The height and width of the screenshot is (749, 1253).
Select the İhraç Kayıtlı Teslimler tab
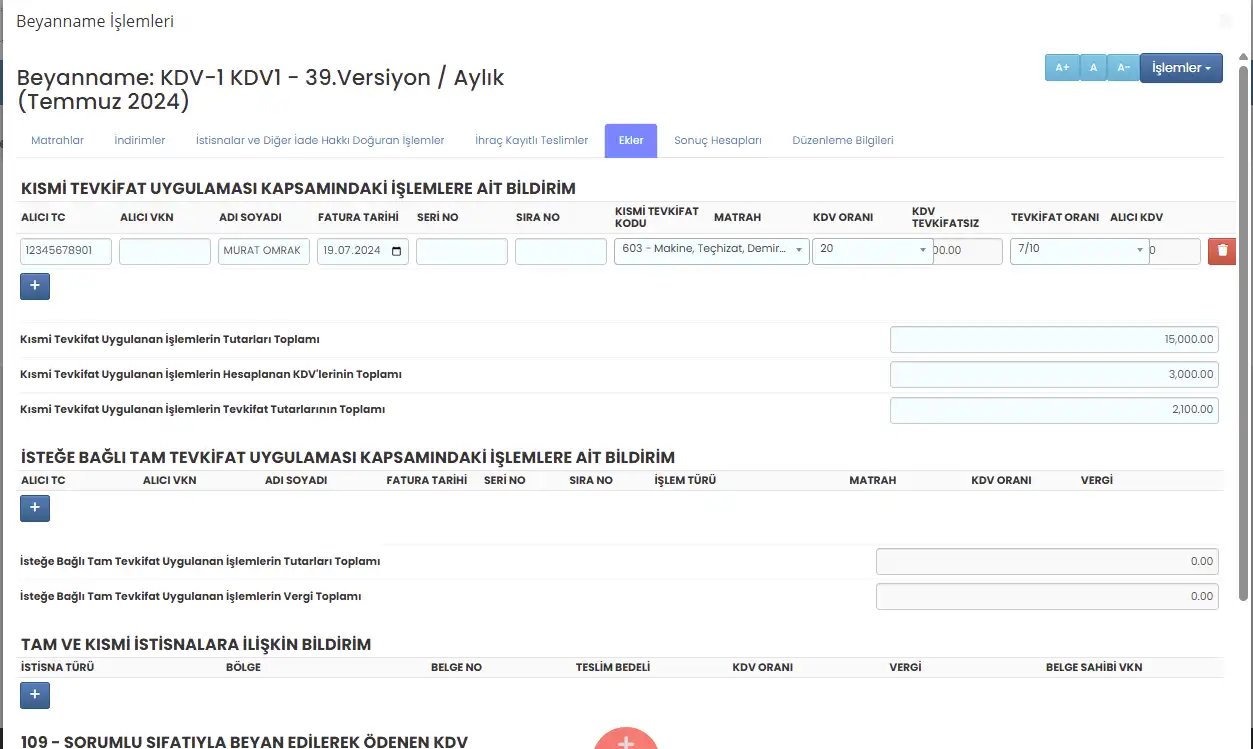pos(531,141)
